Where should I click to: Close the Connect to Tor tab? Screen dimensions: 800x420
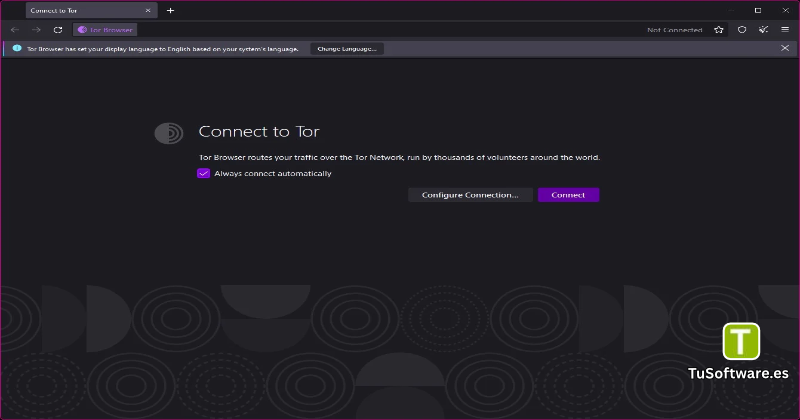(148, 10)
